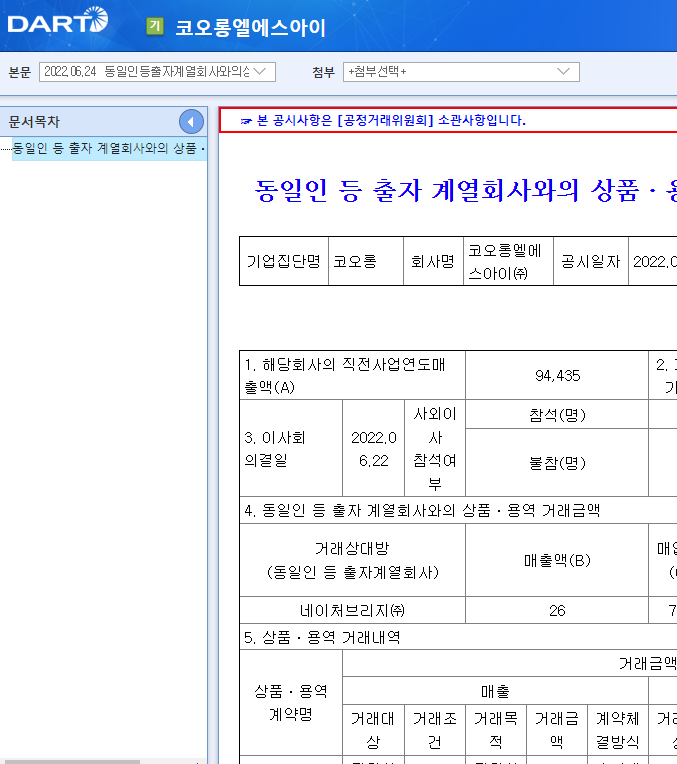The width and height of the screenshot is (677, 764).
Task: Click the 2022.06.22 date cell
Action: [373, 448]
